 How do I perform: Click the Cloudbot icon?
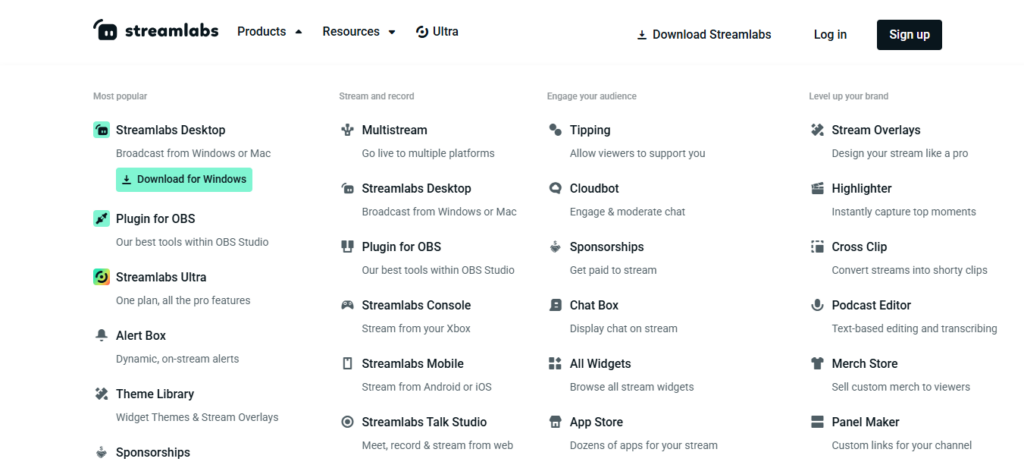[555, 188]
